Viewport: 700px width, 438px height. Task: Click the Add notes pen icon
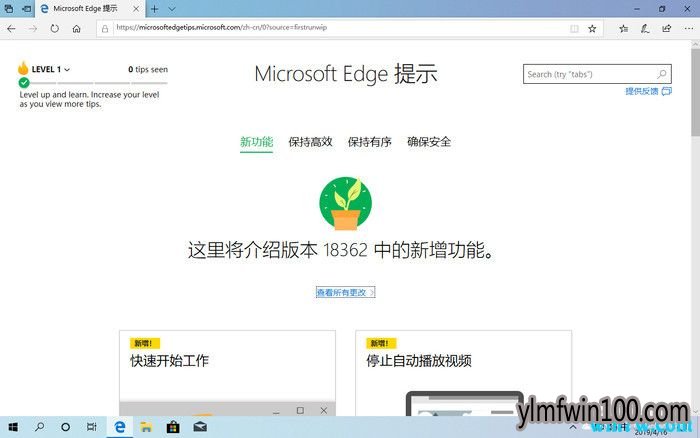(645, 29)
